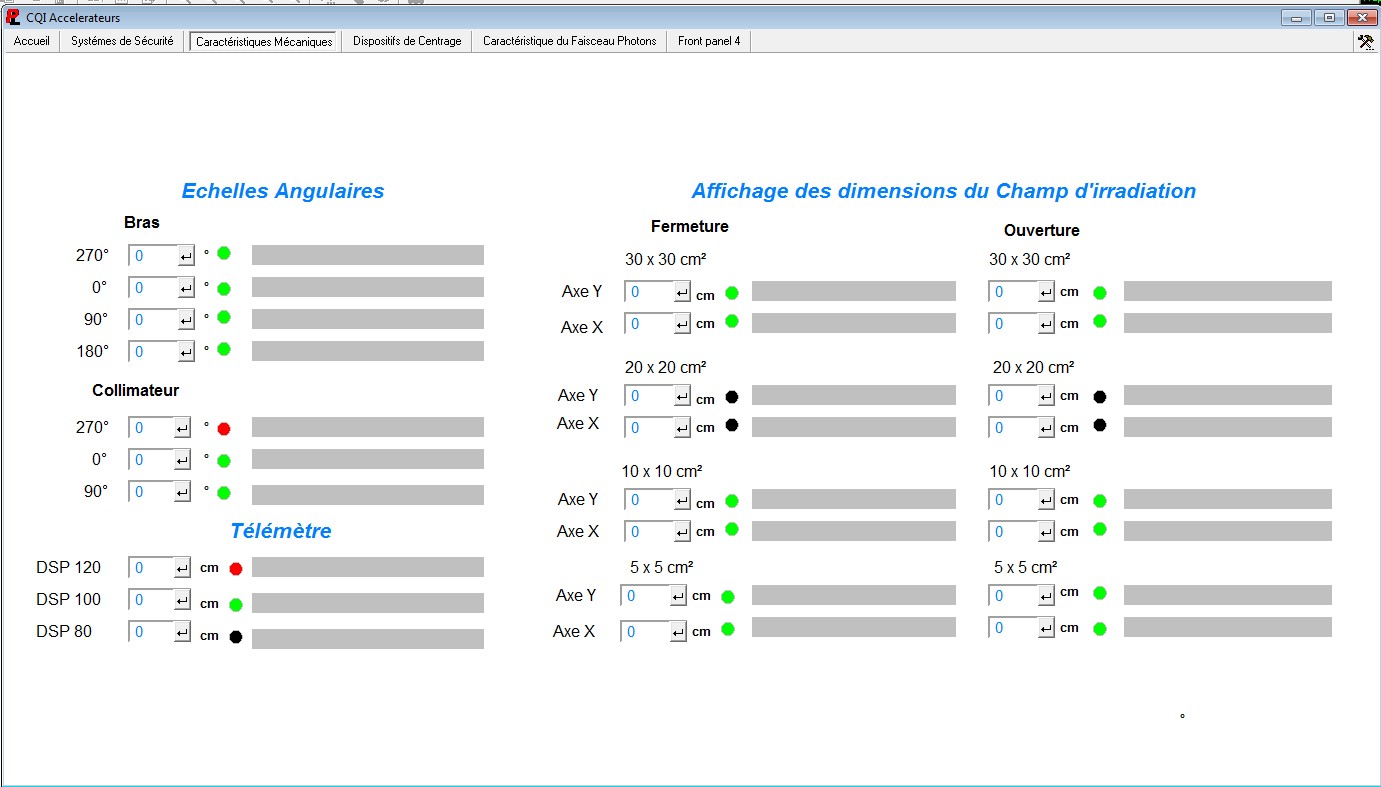This screenshot has height=787, width=1381.
Task: Click the DSP 100 green status indicator
Action: point(236,605)
